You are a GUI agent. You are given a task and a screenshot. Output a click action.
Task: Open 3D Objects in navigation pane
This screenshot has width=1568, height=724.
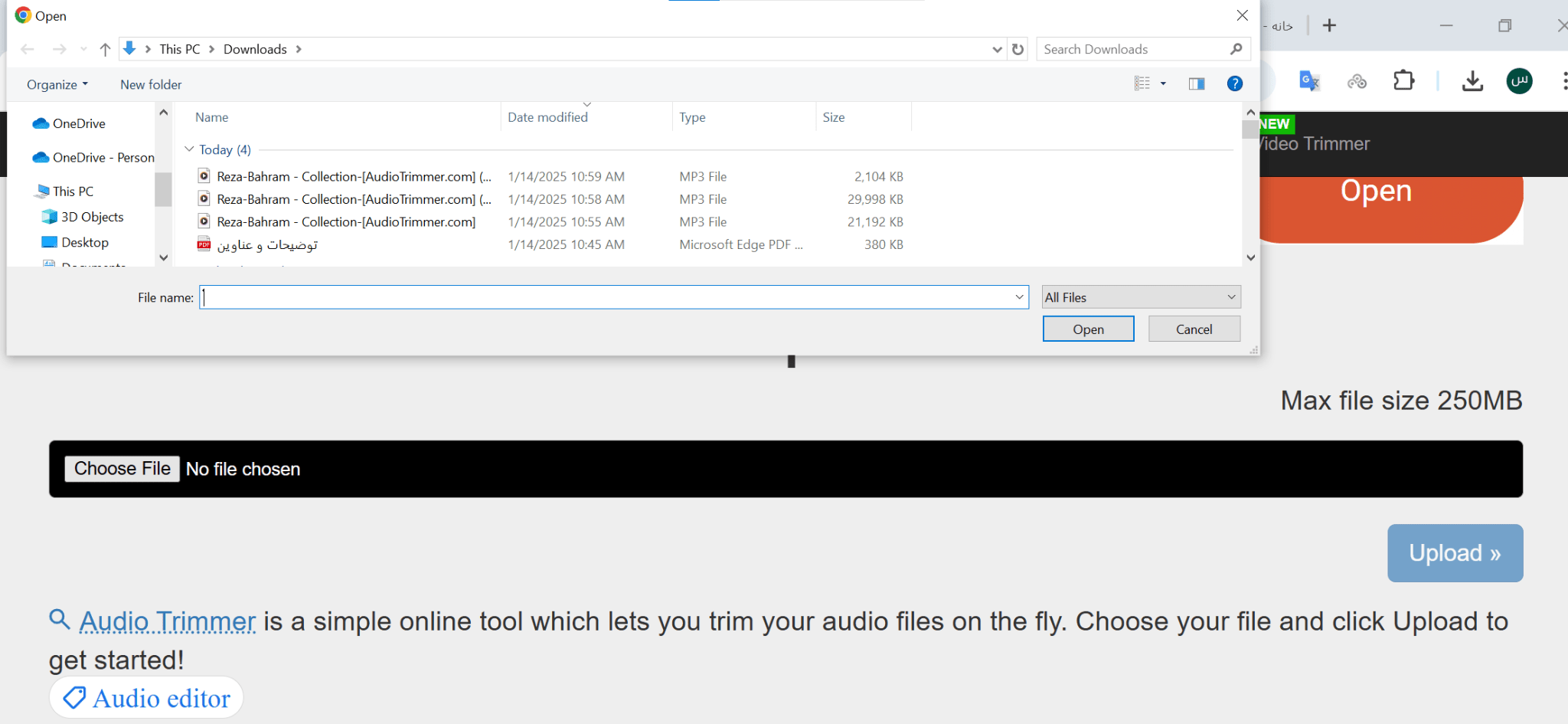83,217
